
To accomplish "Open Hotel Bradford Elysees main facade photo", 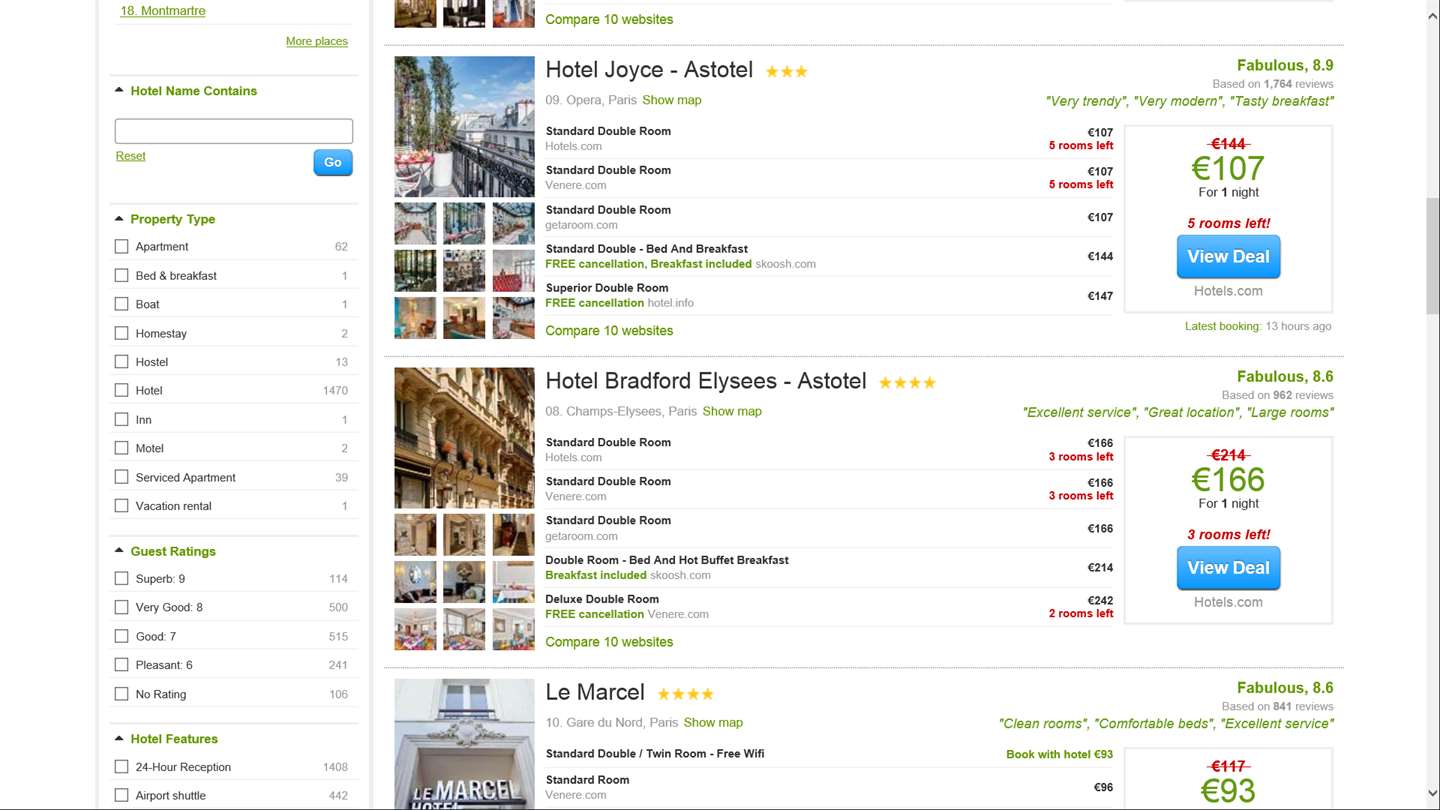I will (x=464, y=438).
